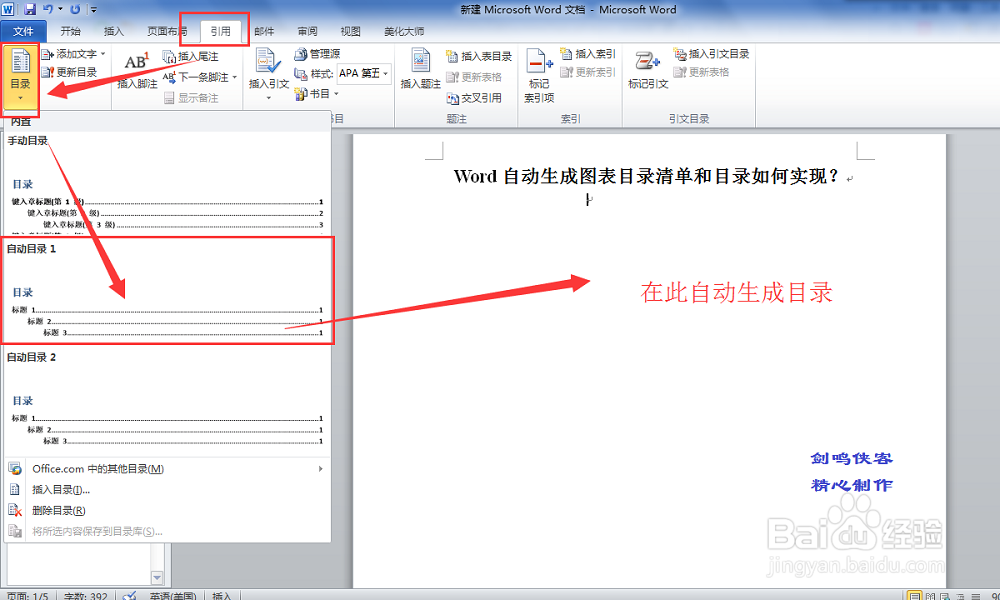Choose the 自动目录 2 preset
The width and height of the screenshot is (1000, 600).
167,400
